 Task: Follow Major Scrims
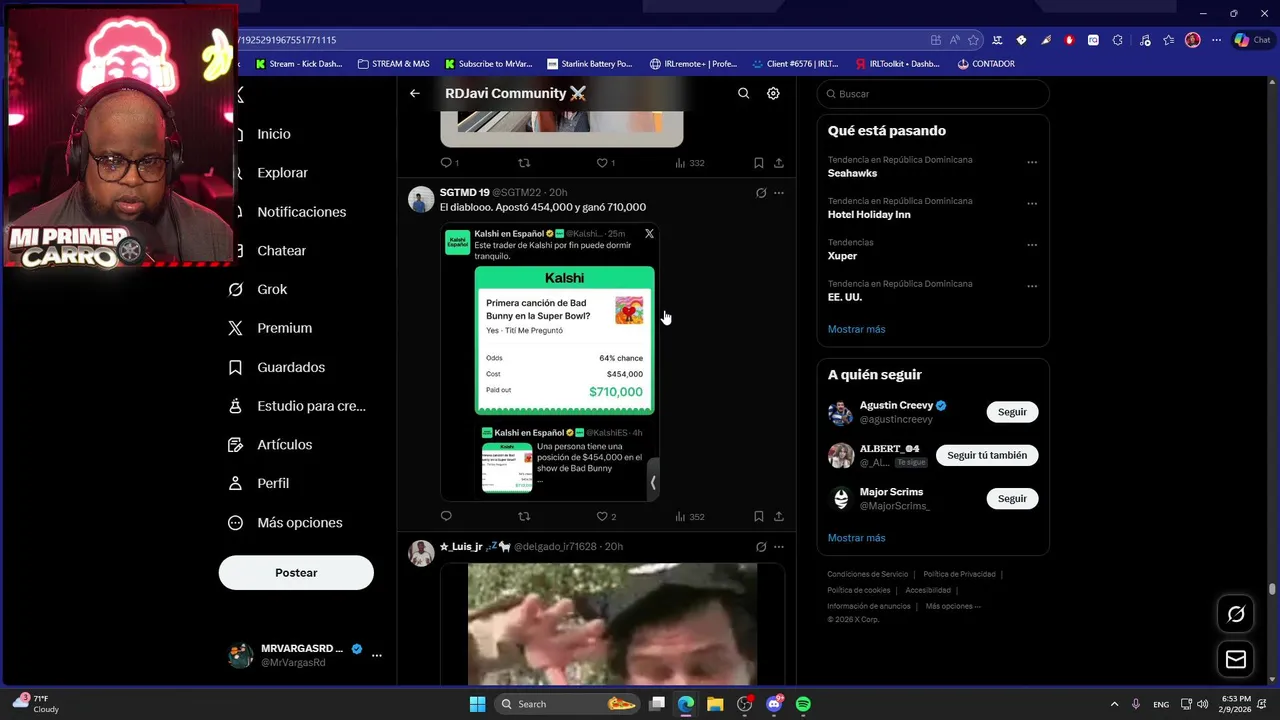(x=1012, y=498)
